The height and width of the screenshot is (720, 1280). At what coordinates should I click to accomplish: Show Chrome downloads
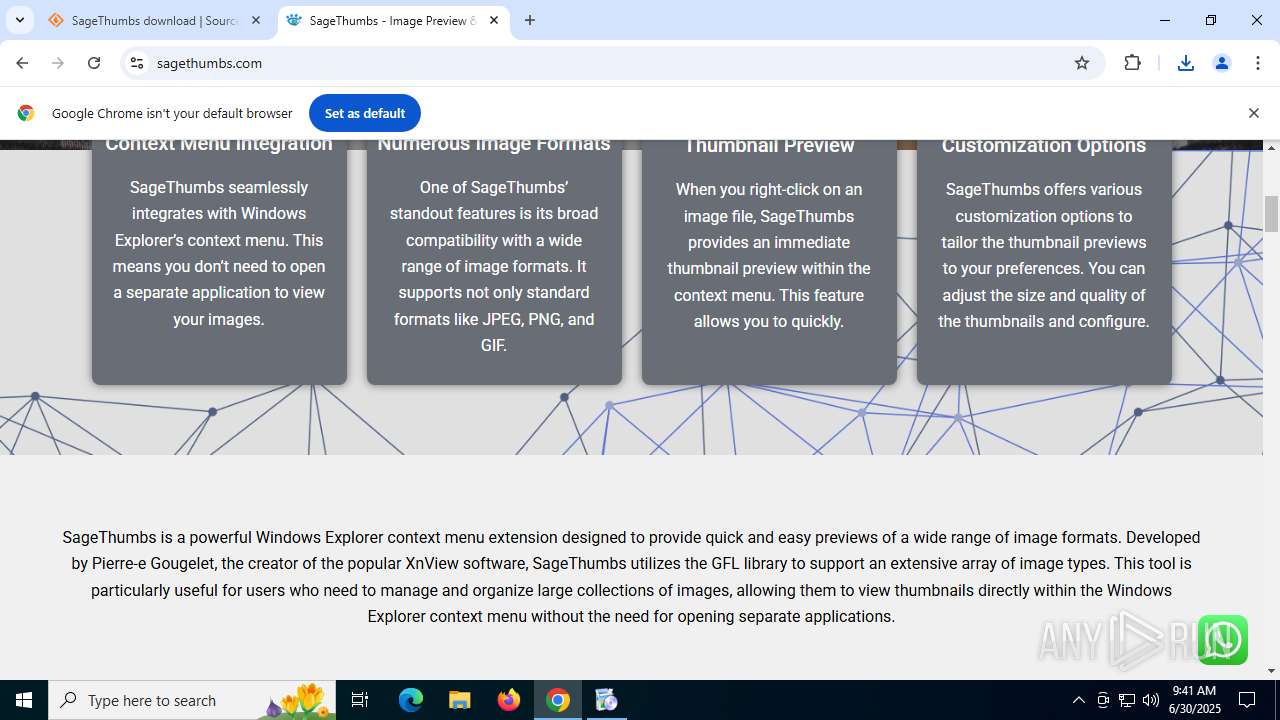(x=1186, y=63)
